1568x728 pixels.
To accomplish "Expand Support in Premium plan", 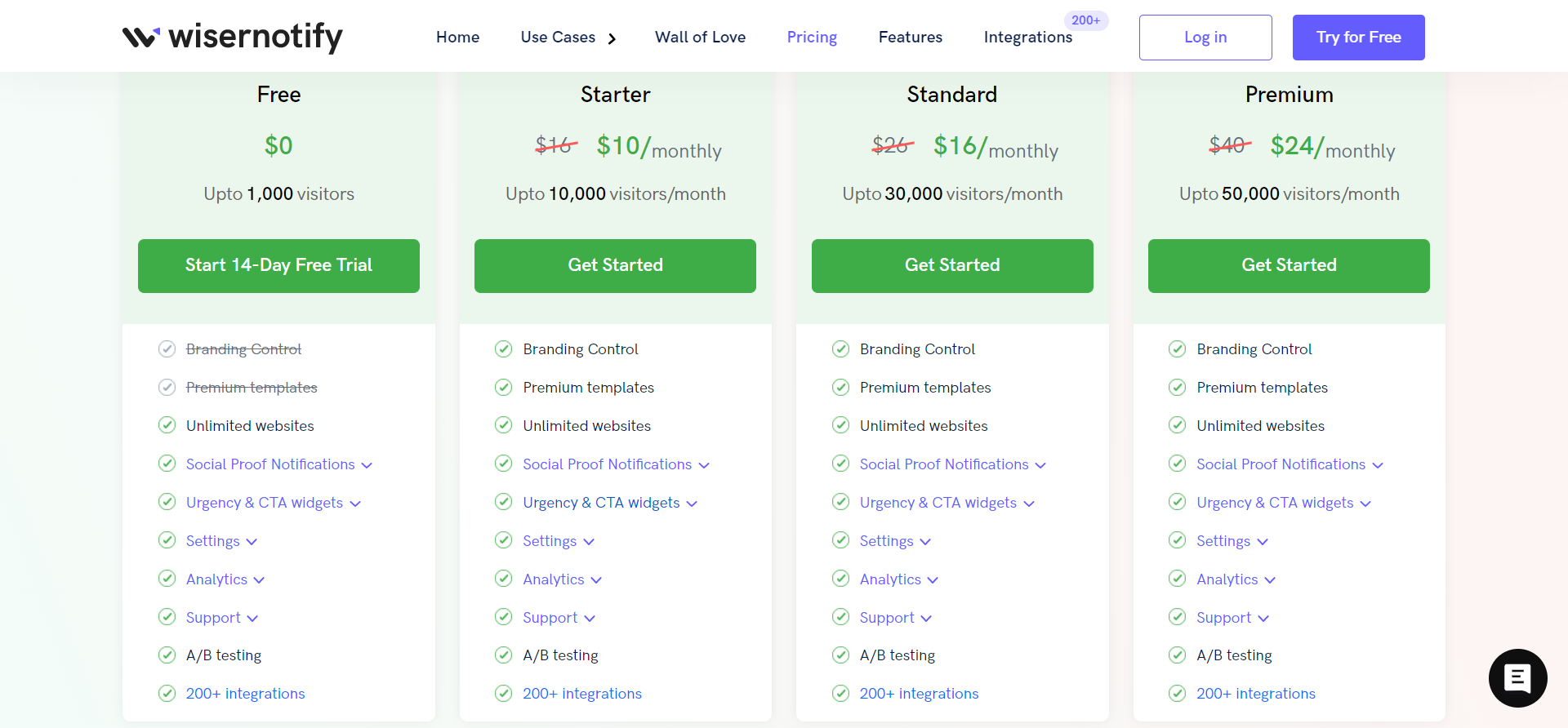I will pyautogui.click(x=1232, y=618).
